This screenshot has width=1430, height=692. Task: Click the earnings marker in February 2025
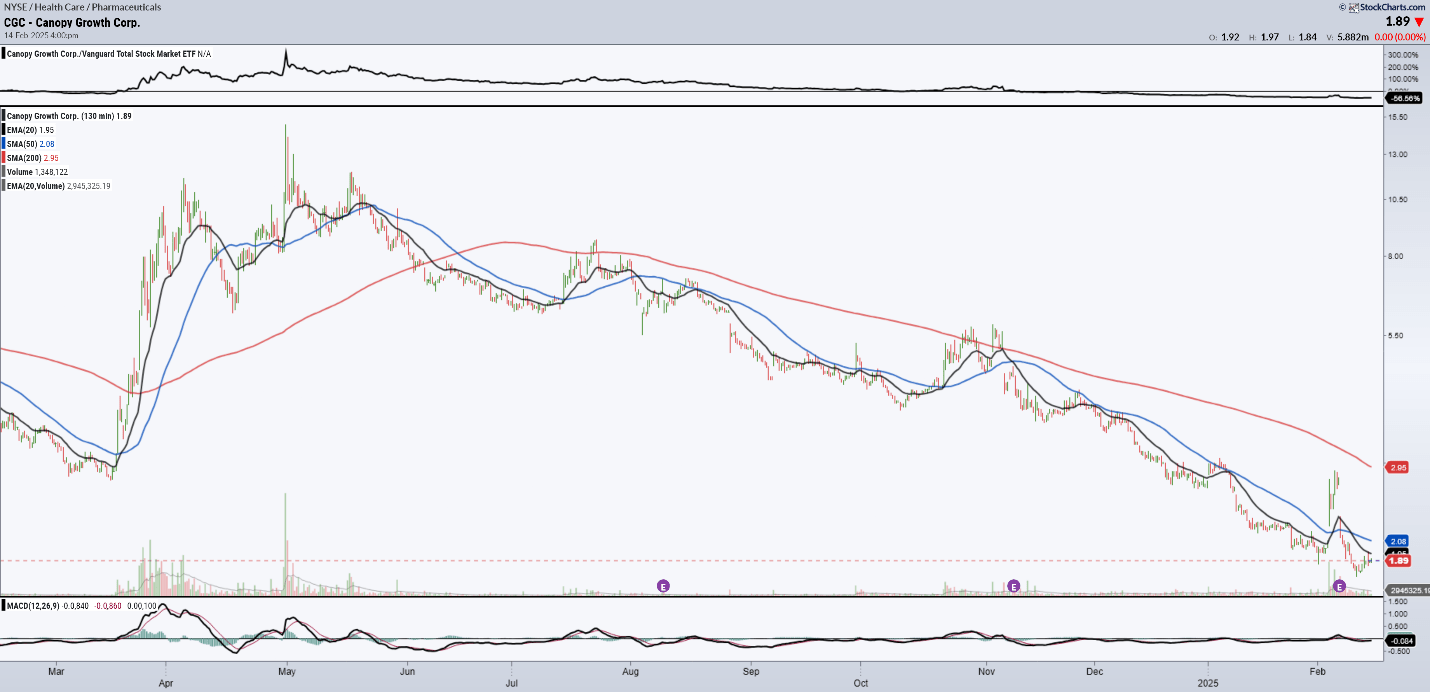pyautogui.click(x=1339, y=585)
